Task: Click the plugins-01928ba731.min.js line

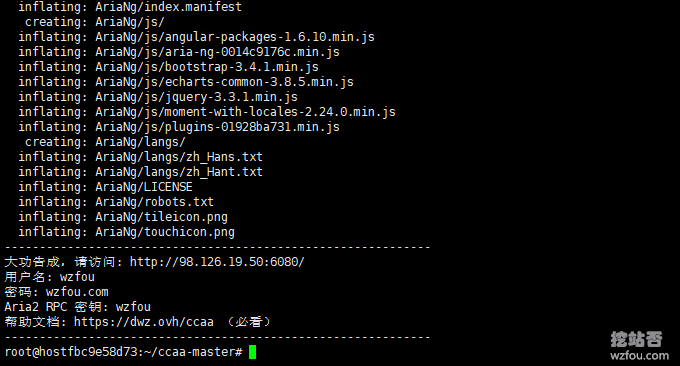Action: pos(179,127)
